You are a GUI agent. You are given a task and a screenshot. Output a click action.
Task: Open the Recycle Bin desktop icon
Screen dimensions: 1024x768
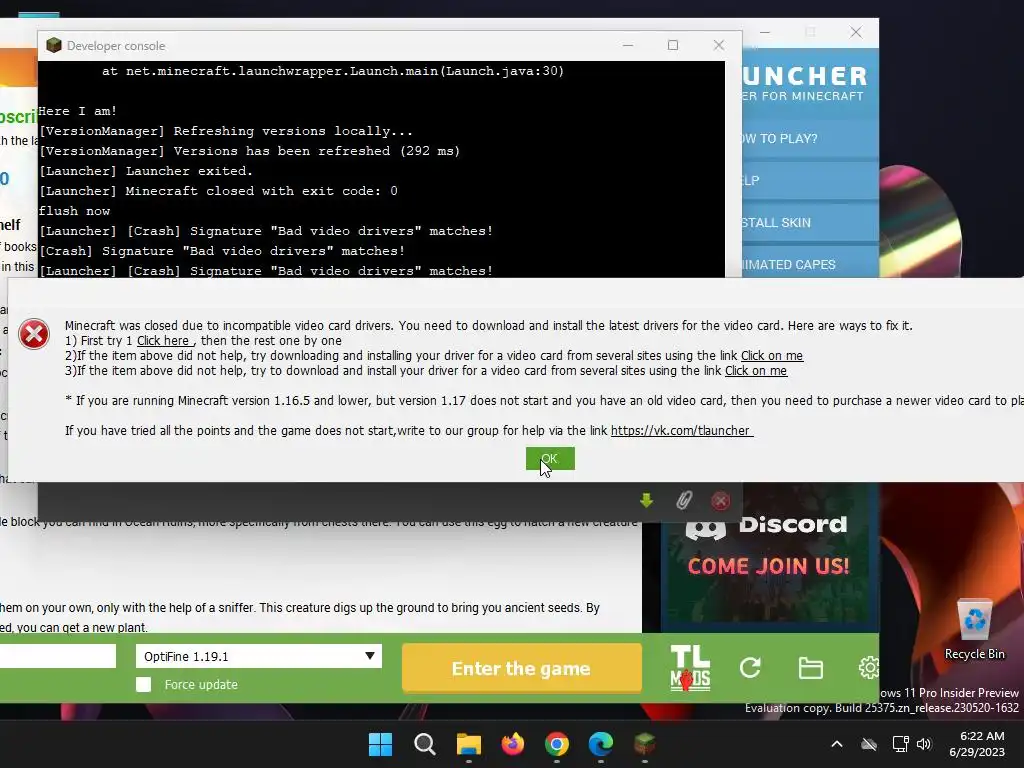tap(974, 629)
